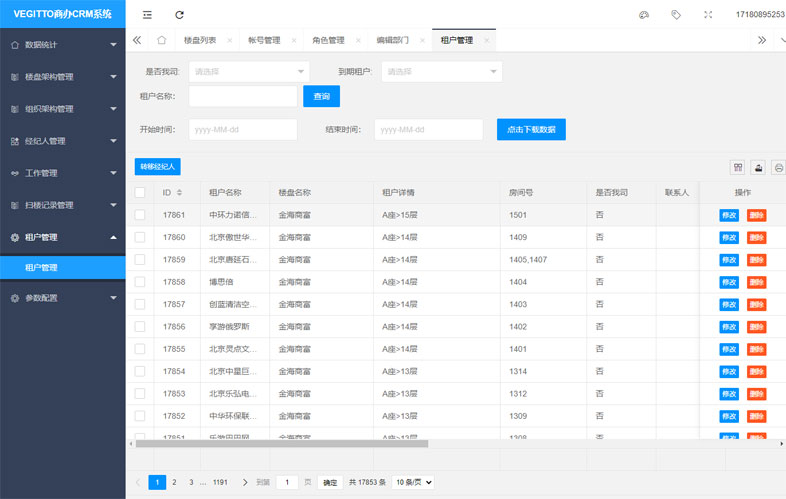Screen dimensions: 786x499
Task: Go to last page 1191
Action: [x=220, y=482]
